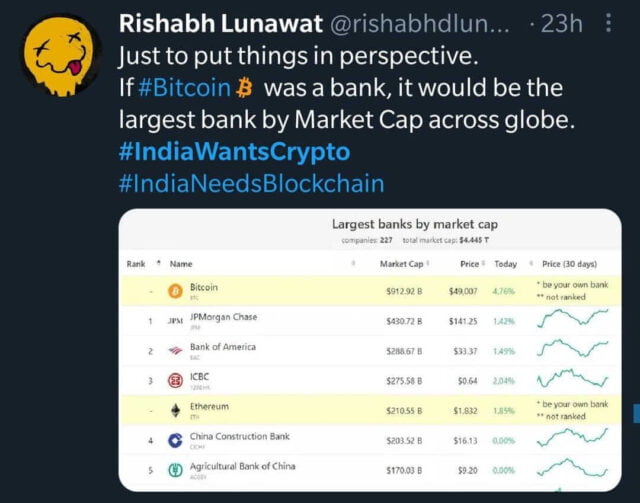Click the ICBC red logo icon
This screenshot has width=640, height=503.
click(175, 381)
